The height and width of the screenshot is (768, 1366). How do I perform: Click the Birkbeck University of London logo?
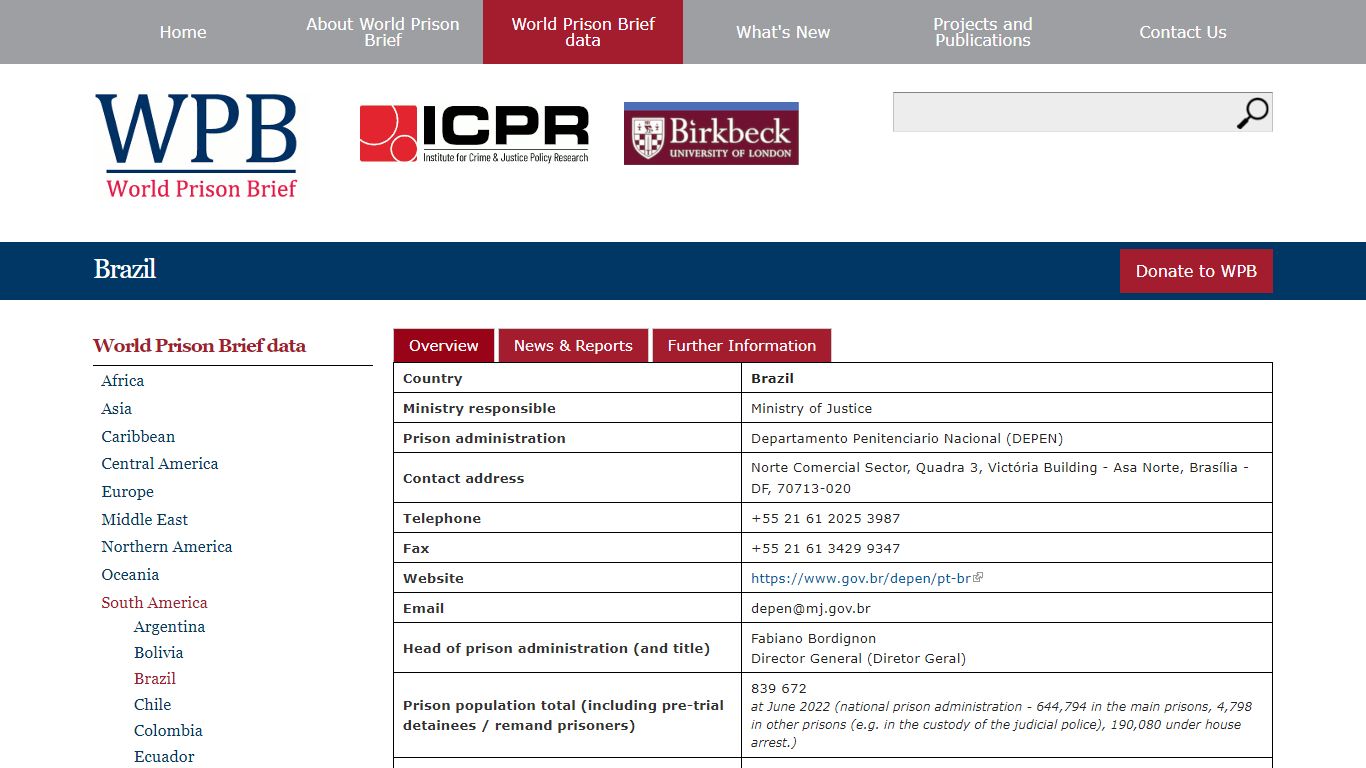coord(711,133)
